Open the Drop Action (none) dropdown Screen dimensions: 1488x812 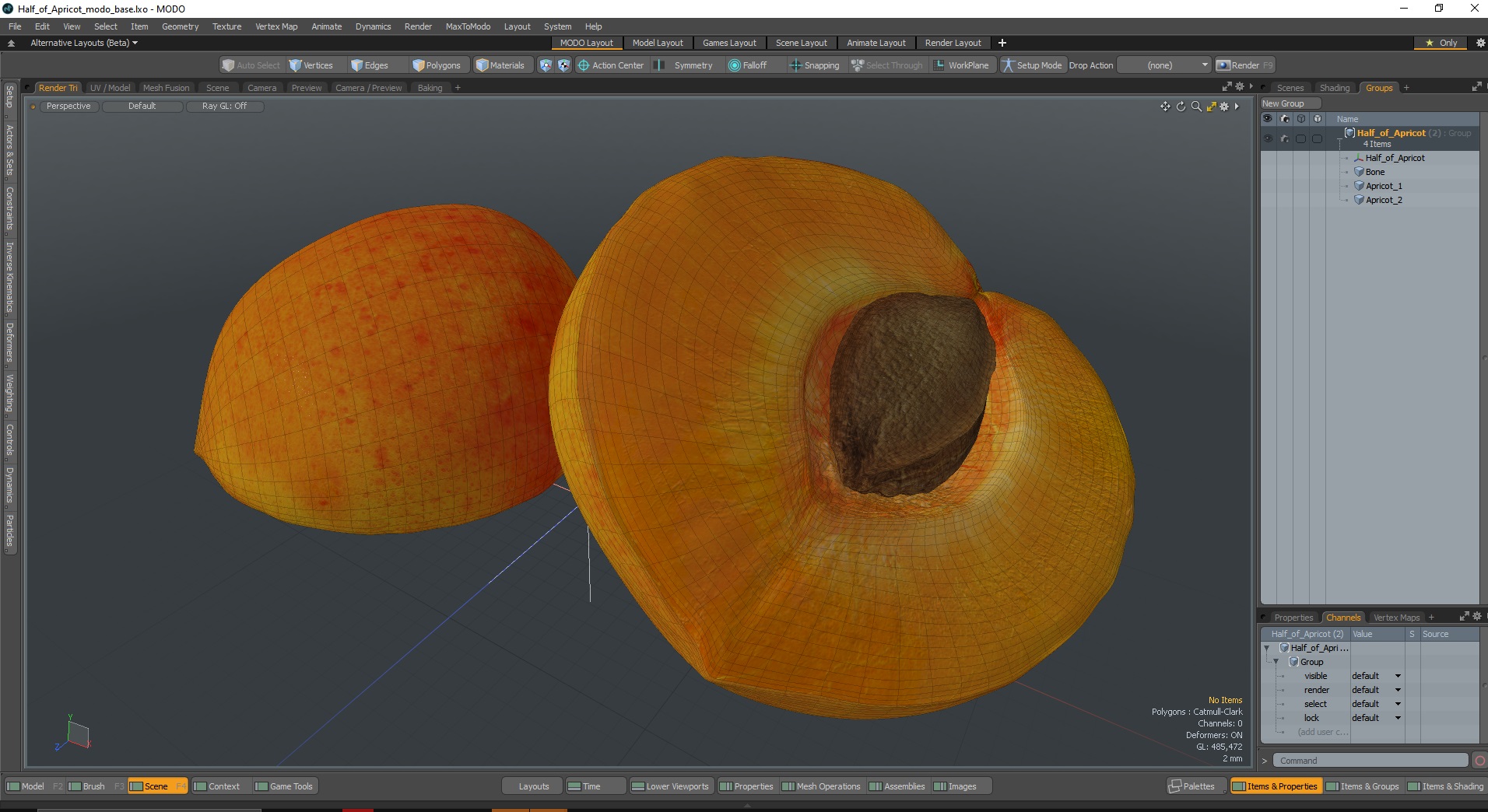point(1164,65)
